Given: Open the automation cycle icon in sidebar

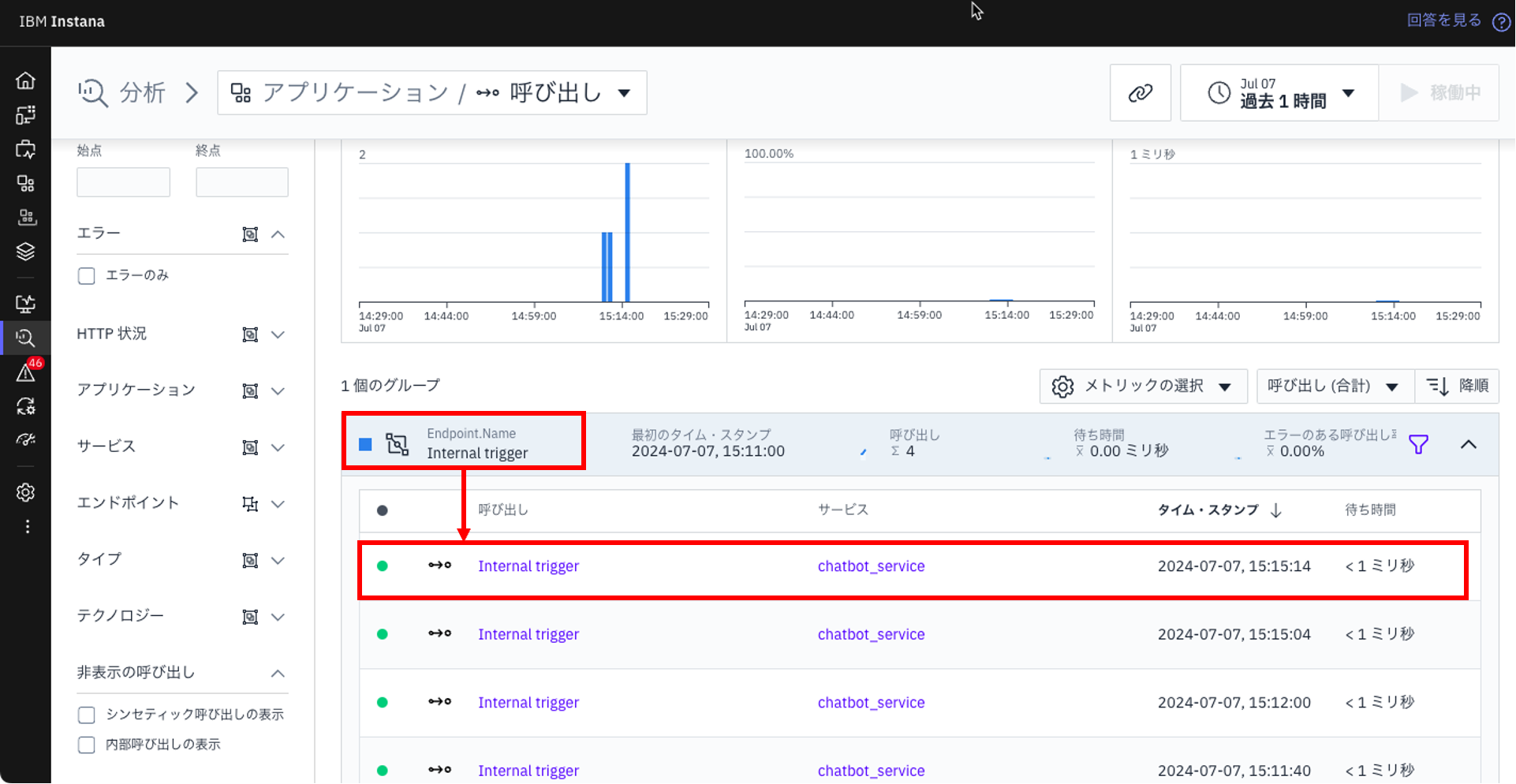Looking at the screenshot, I should click(25, 406).
